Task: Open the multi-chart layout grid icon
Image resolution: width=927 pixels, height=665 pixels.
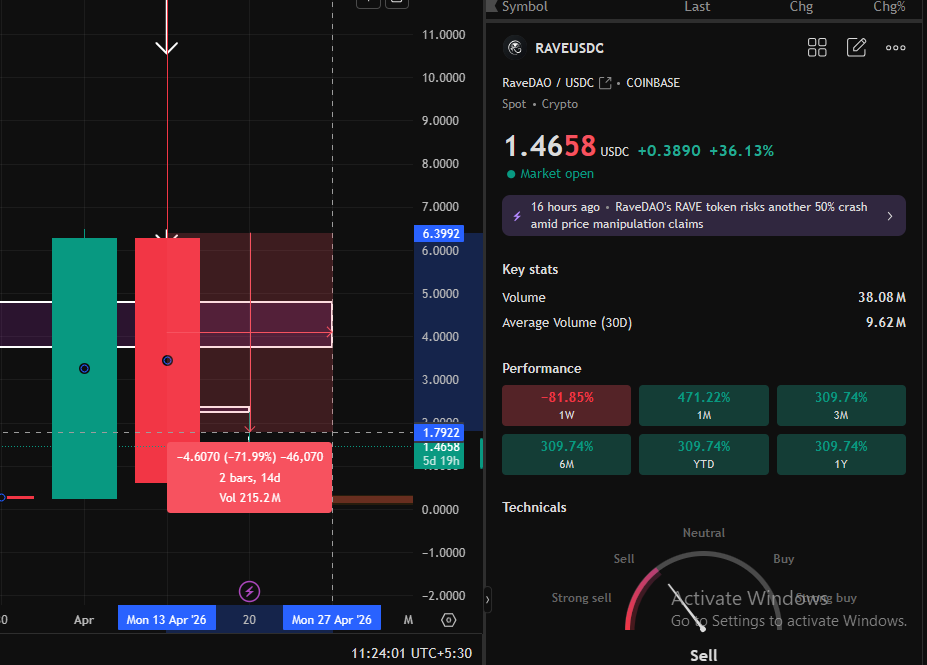Action: point(817,47)
